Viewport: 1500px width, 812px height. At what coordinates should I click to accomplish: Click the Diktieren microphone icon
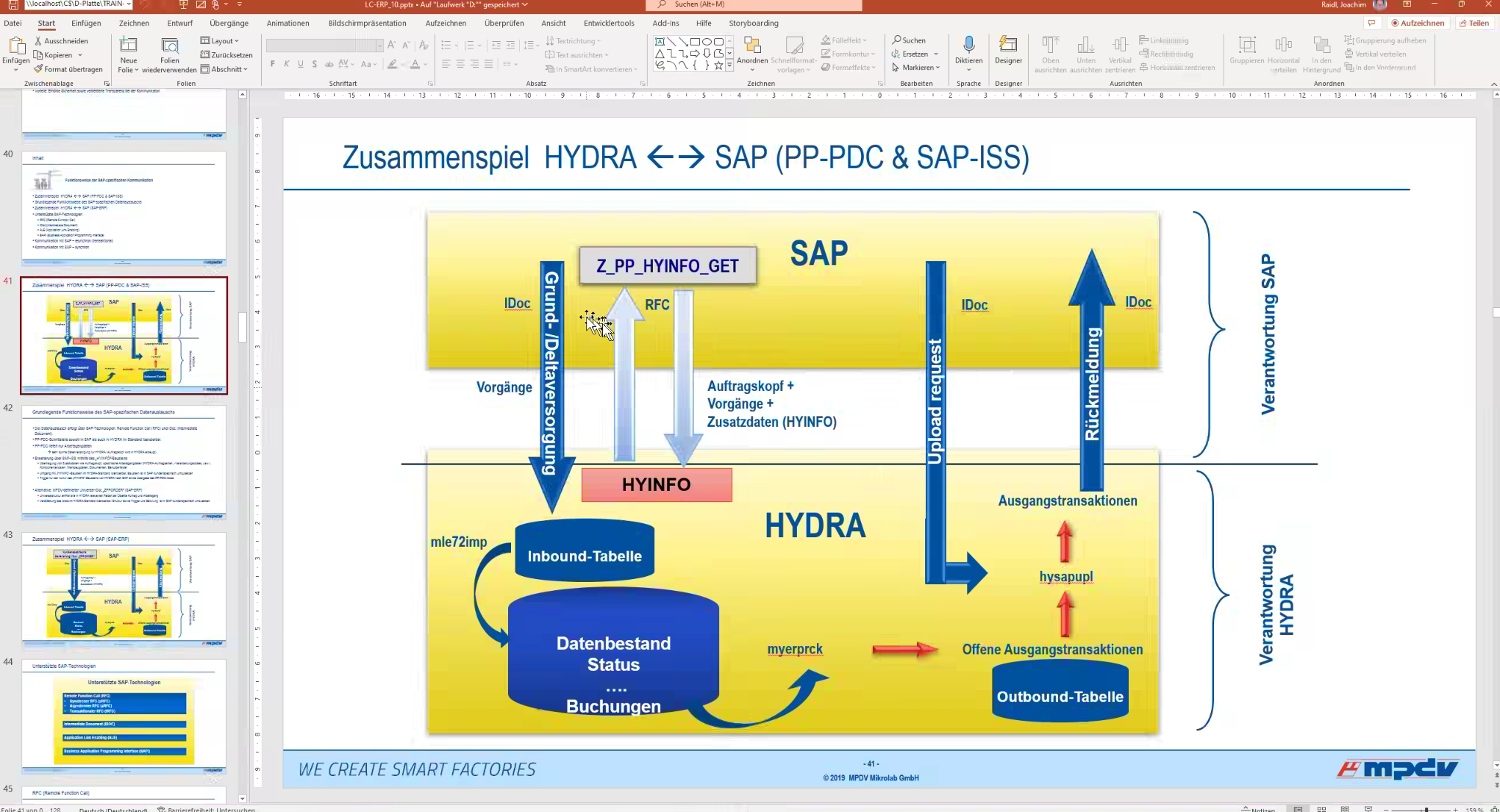968,45
